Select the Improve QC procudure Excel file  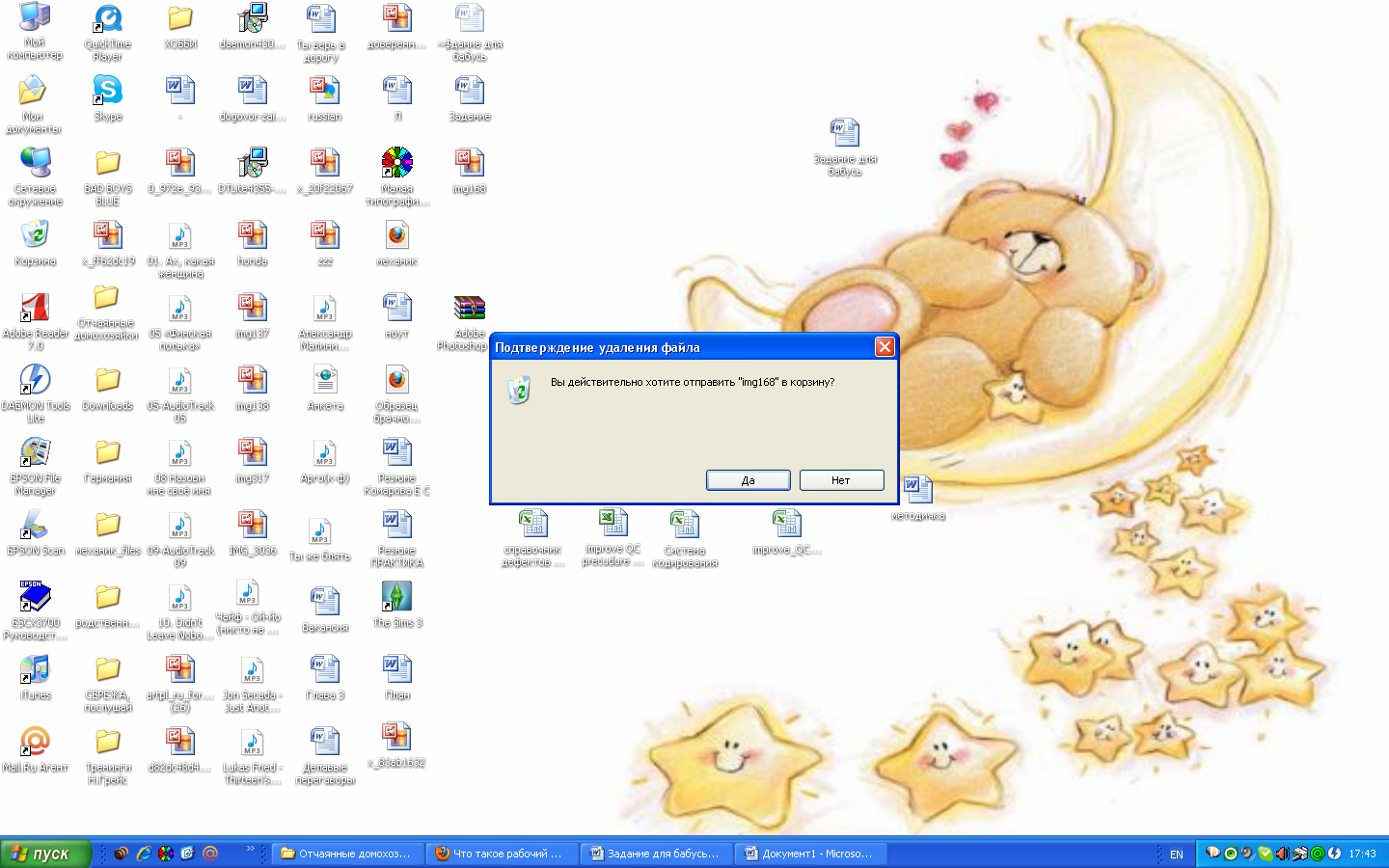(x=613, y=538)
